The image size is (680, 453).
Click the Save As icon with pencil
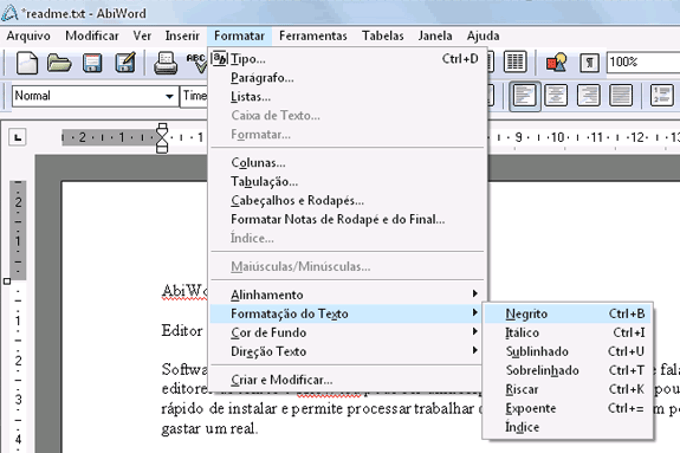pyautogui.click(x=125, y=63)
